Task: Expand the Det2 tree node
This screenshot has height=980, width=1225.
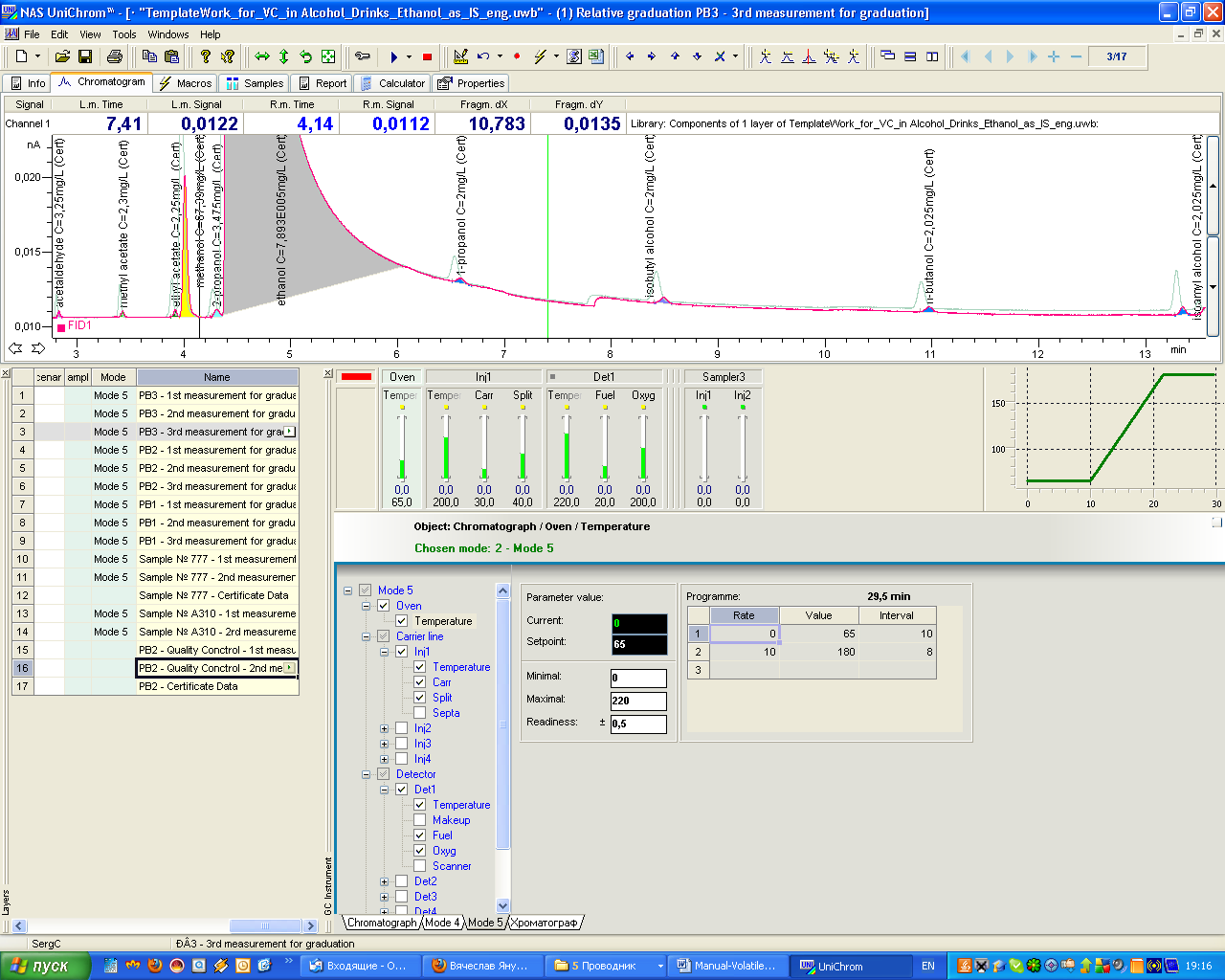Action: [384, 881]
